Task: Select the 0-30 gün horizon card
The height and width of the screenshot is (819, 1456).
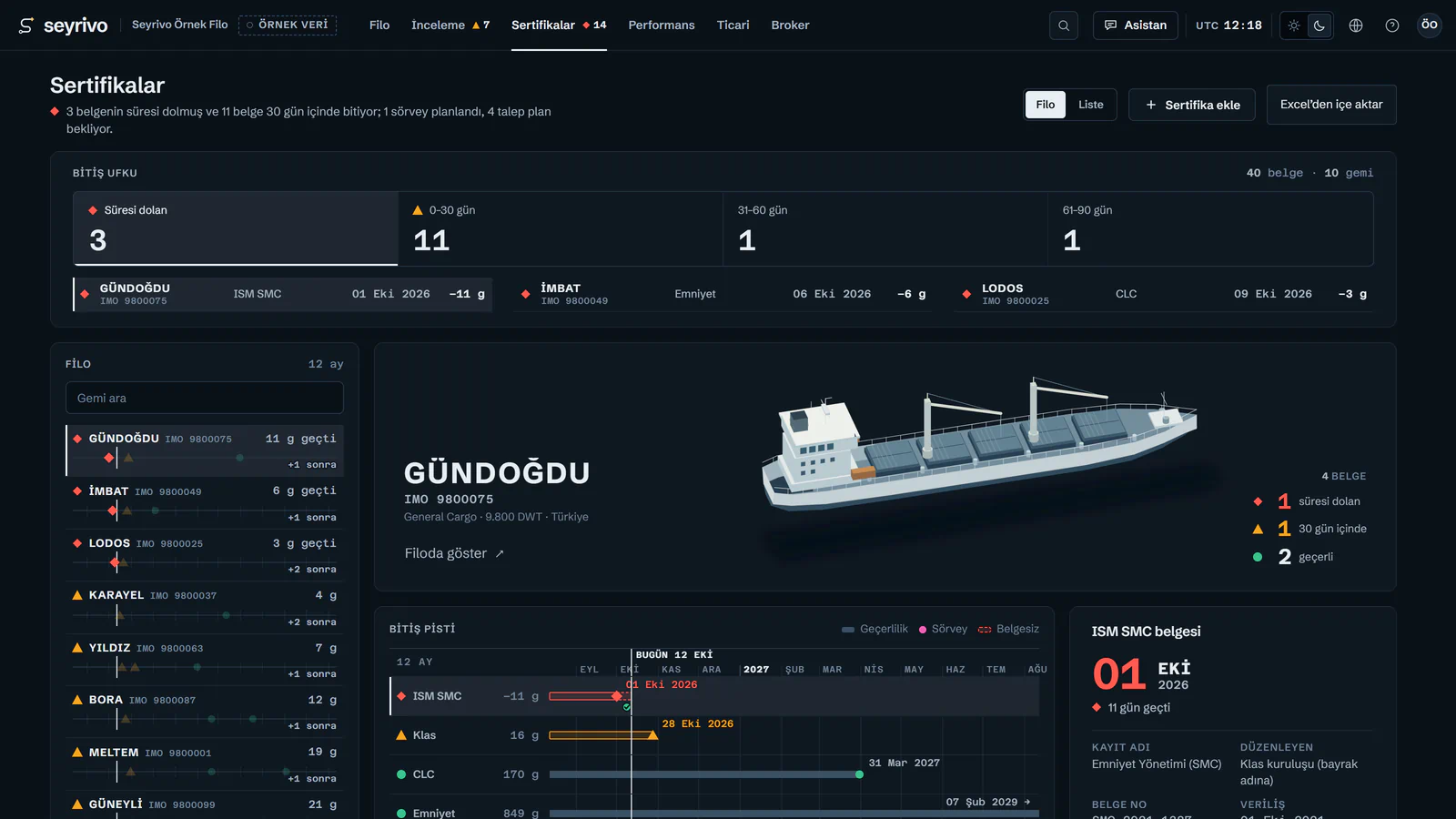Action: [561, 228]
